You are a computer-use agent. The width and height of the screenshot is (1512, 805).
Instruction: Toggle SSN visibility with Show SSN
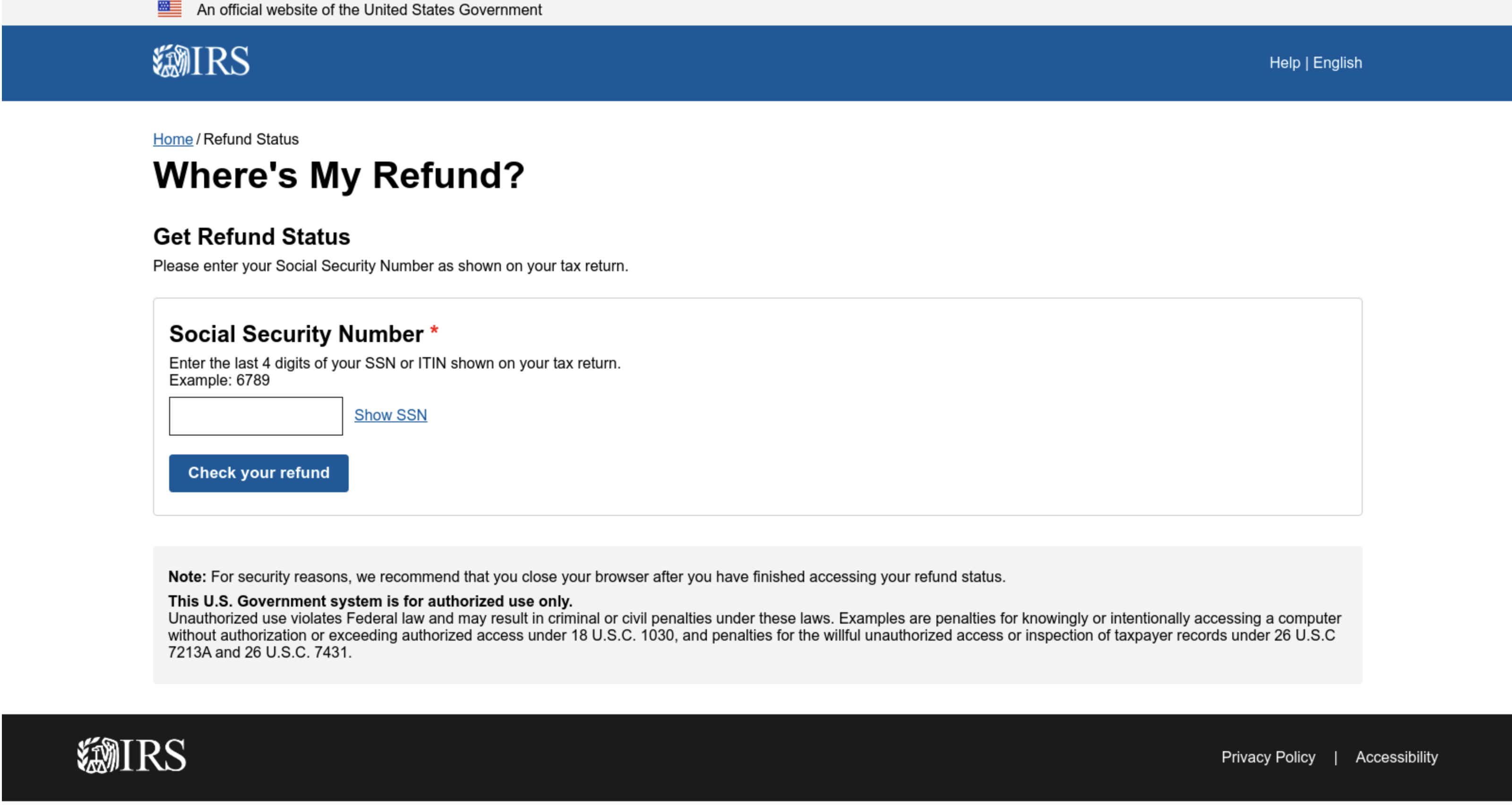390,414
